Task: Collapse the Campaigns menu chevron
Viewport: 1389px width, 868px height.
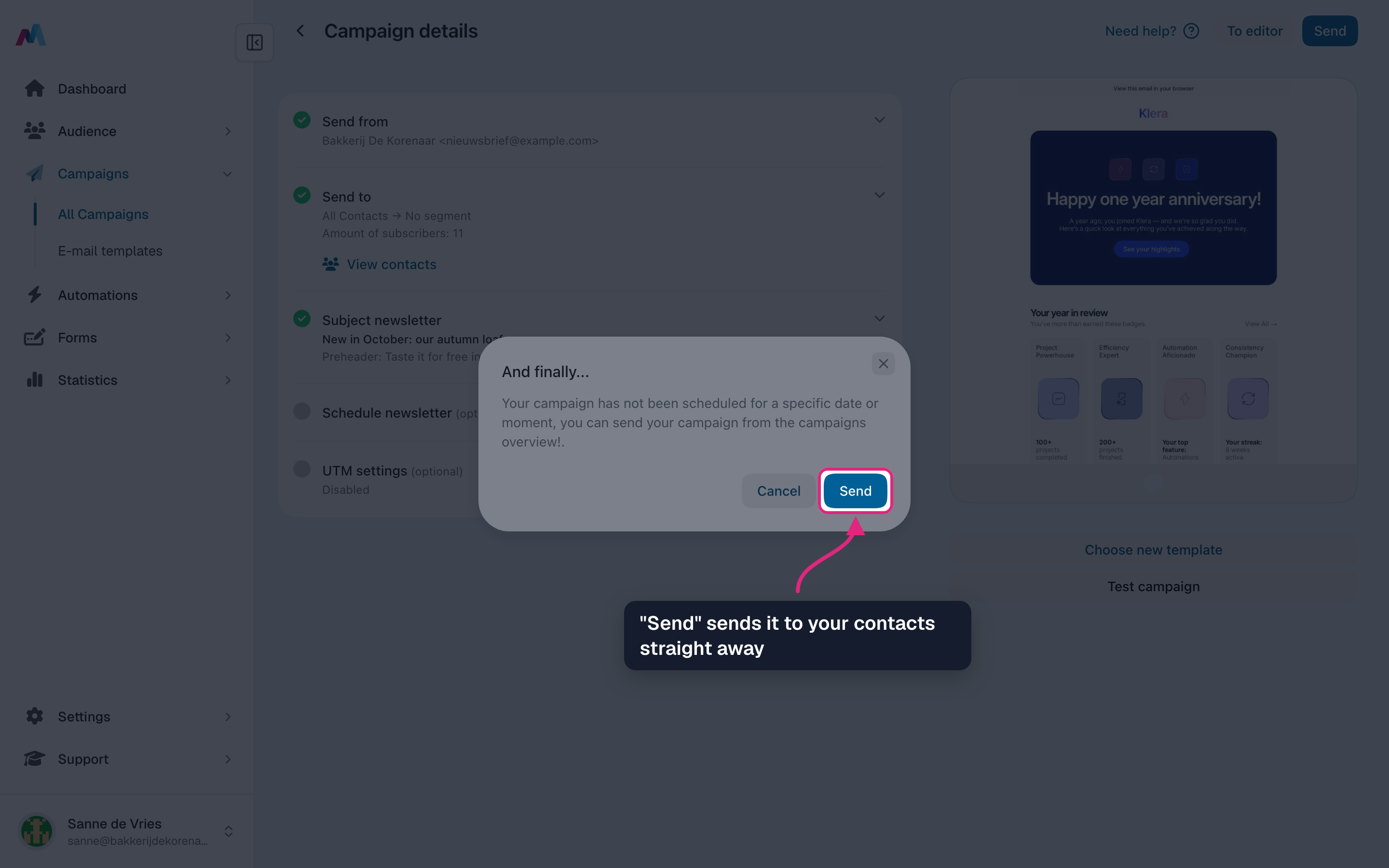Action: coord(228,174)
